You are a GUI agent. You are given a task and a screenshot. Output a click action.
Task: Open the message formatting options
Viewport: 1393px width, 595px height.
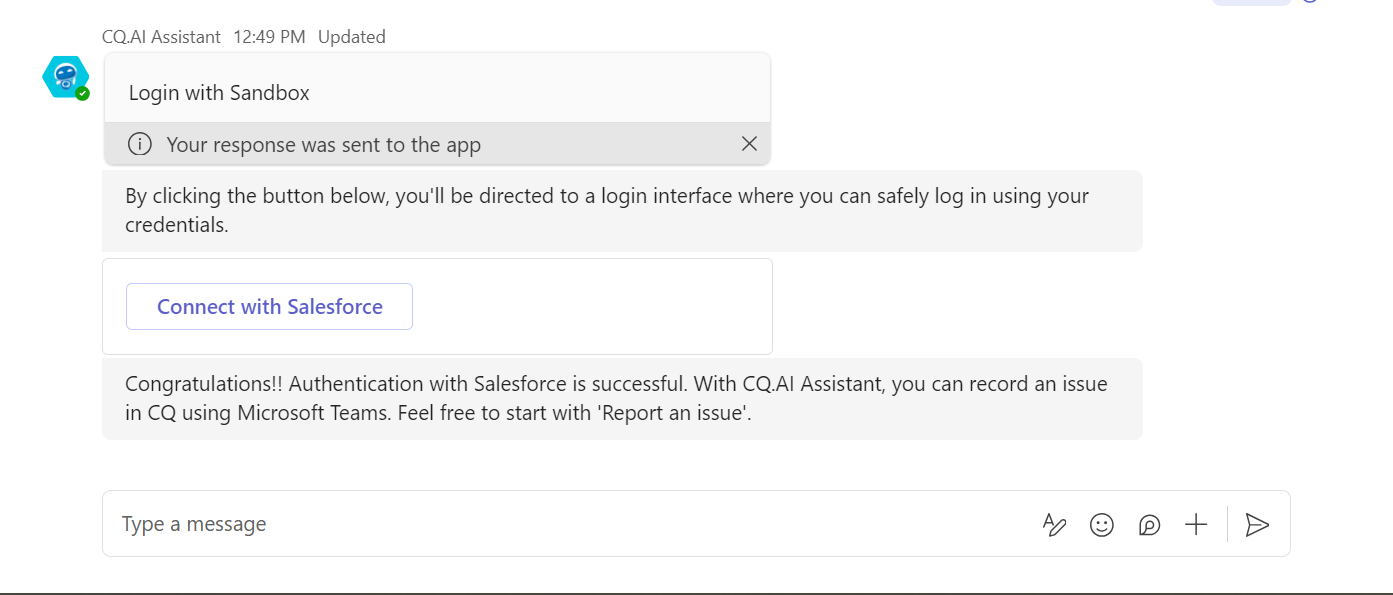(1054, 524)
